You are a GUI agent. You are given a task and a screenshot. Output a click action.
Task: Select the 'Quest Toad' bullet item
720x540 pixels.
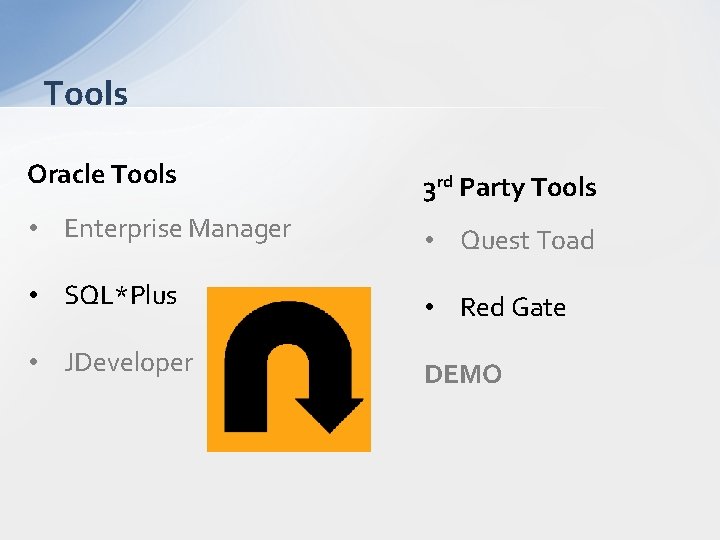528,240
